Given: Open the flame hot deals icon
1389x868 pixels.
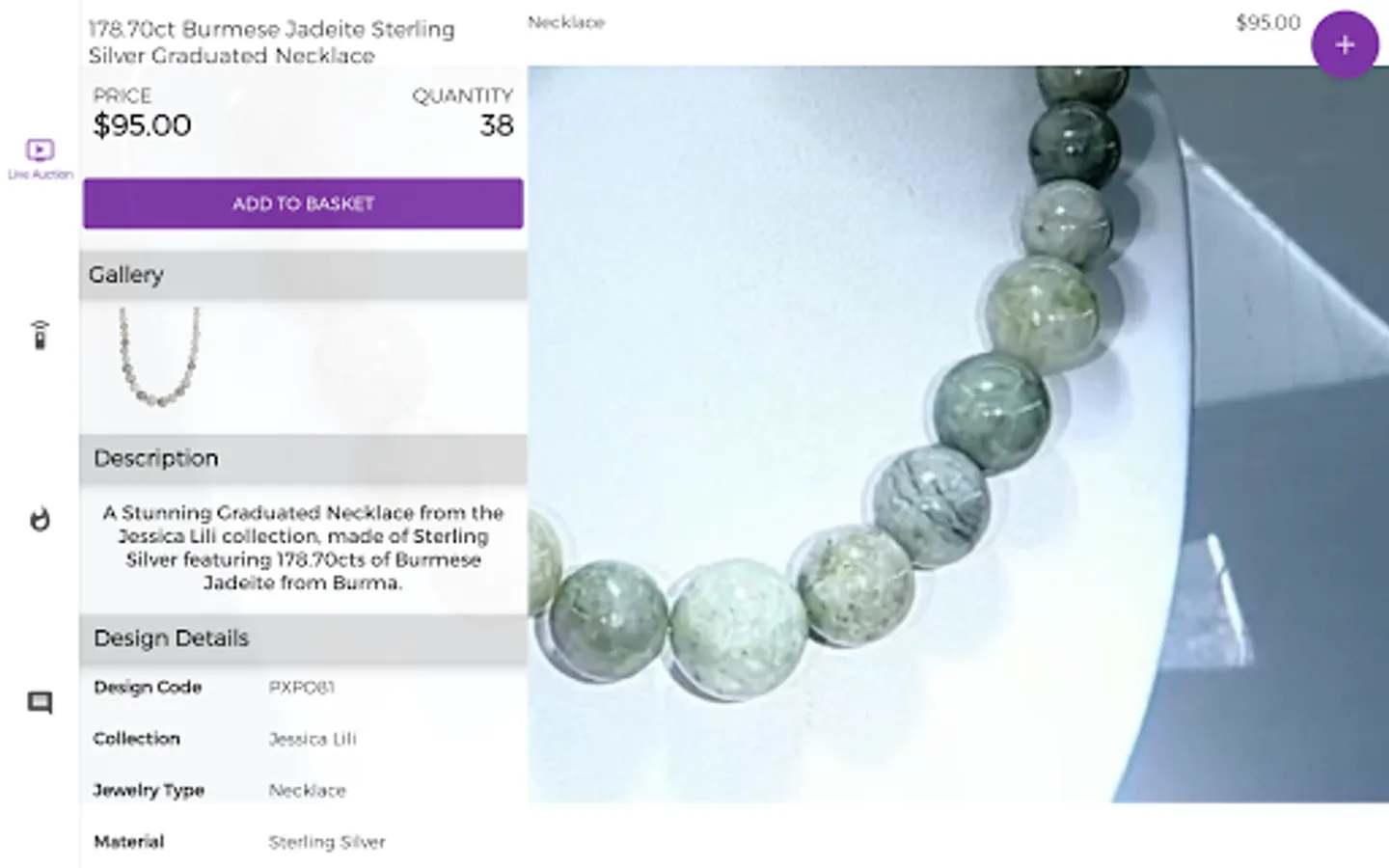Looking at the screenshot, I should (40, 519).
